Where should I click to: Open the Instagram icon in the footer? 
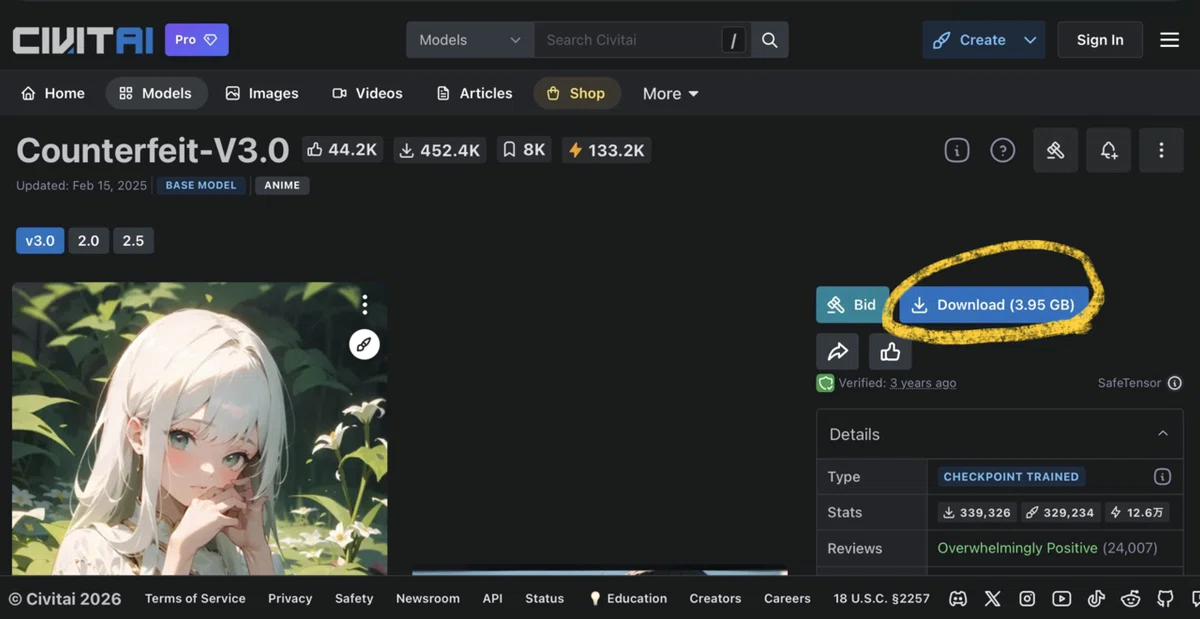point(1027,598)
